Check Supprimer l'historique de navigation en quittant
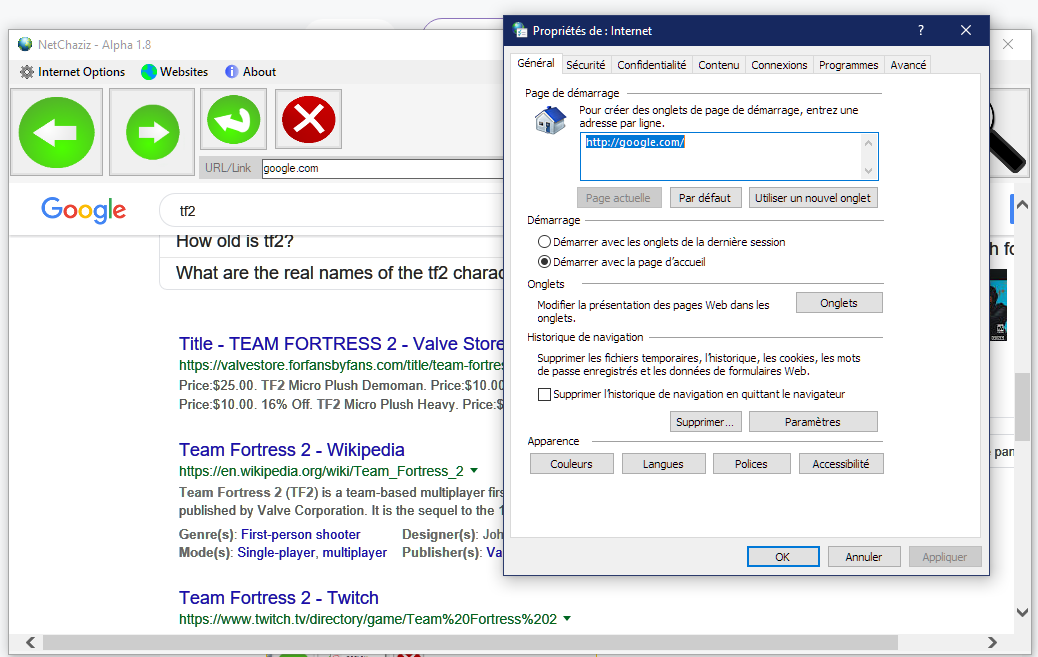This screenshot has height=657, width=1038. click(x=692, y=394)
